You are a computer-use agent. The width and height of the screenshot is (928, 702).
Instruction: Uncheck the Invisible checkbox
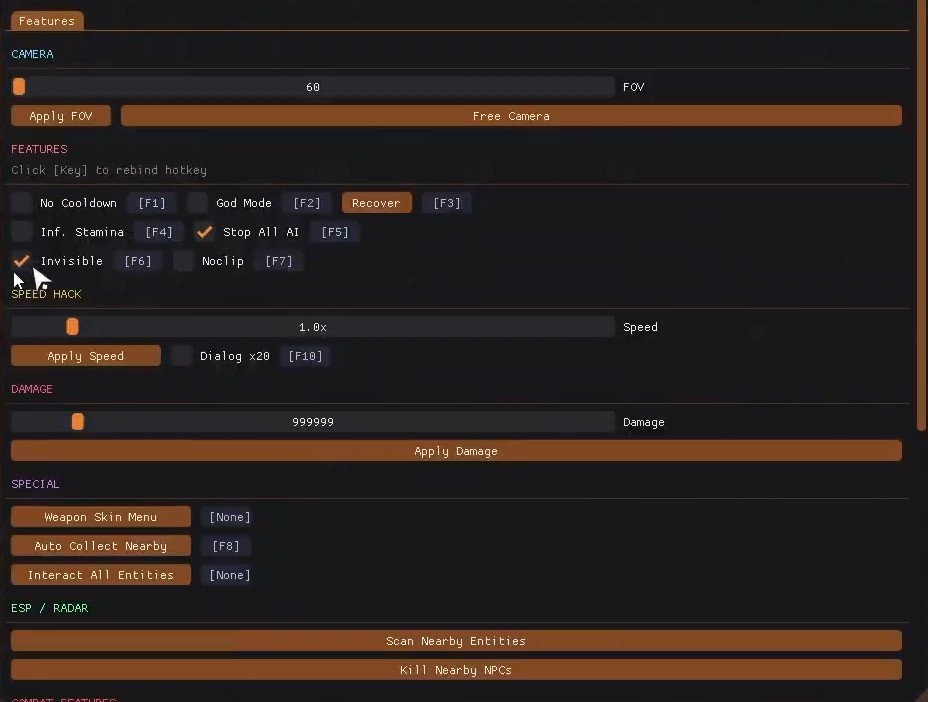21,260
